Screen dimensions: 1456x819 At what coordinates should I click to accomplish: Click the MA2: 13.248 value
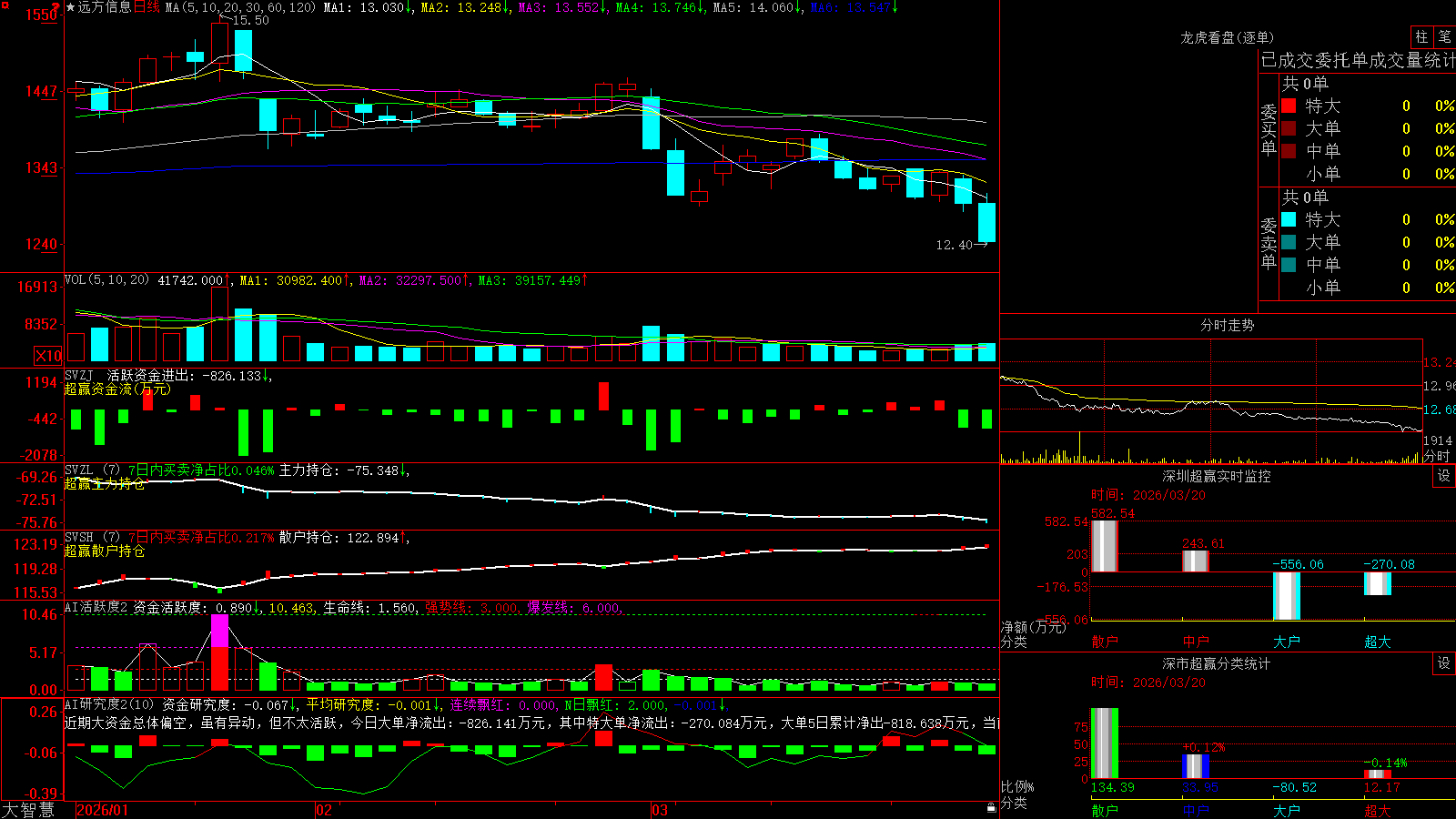click(464, 7)
